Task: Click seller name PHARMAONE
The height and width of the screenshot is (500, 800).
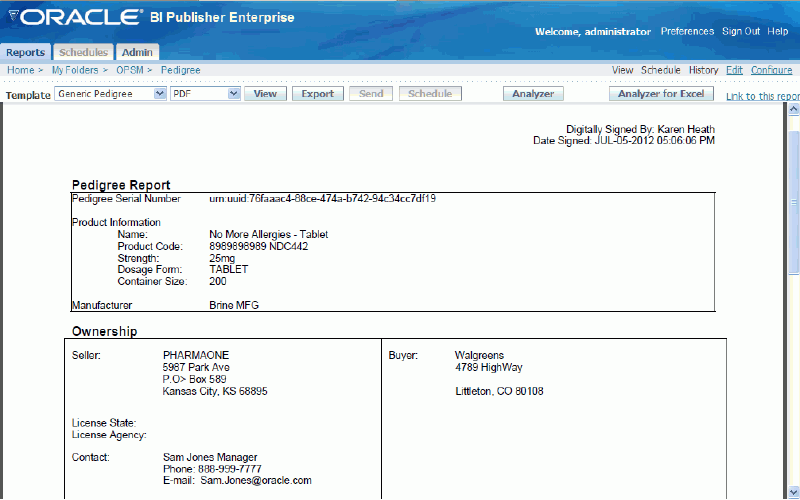Action: (196, 355)
